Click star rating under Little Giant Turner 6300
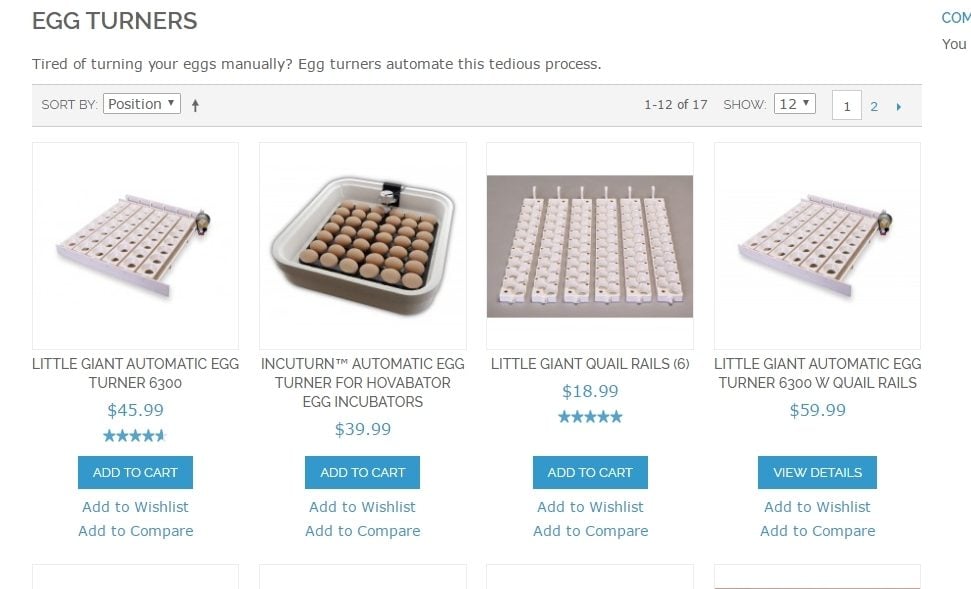971x589 pixels. click(x=135, y=436)
